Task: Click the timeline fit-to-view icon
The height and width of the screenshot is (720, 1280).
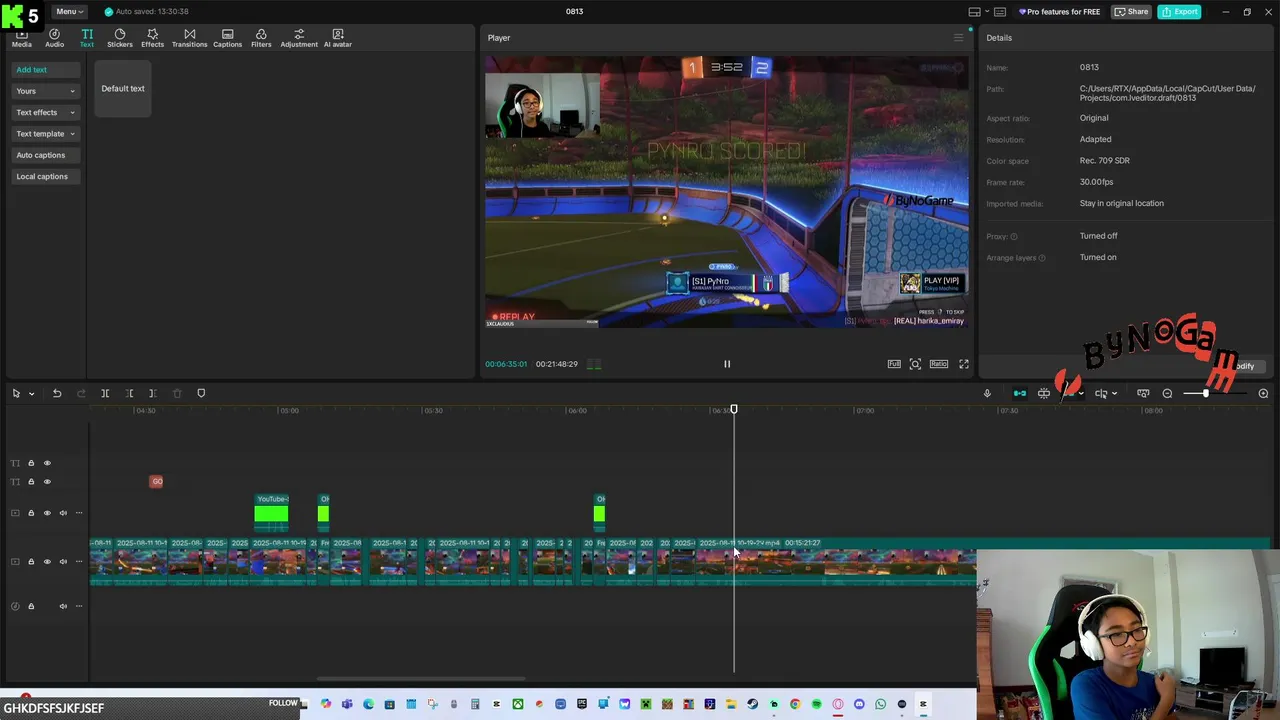Action: 1143,393
